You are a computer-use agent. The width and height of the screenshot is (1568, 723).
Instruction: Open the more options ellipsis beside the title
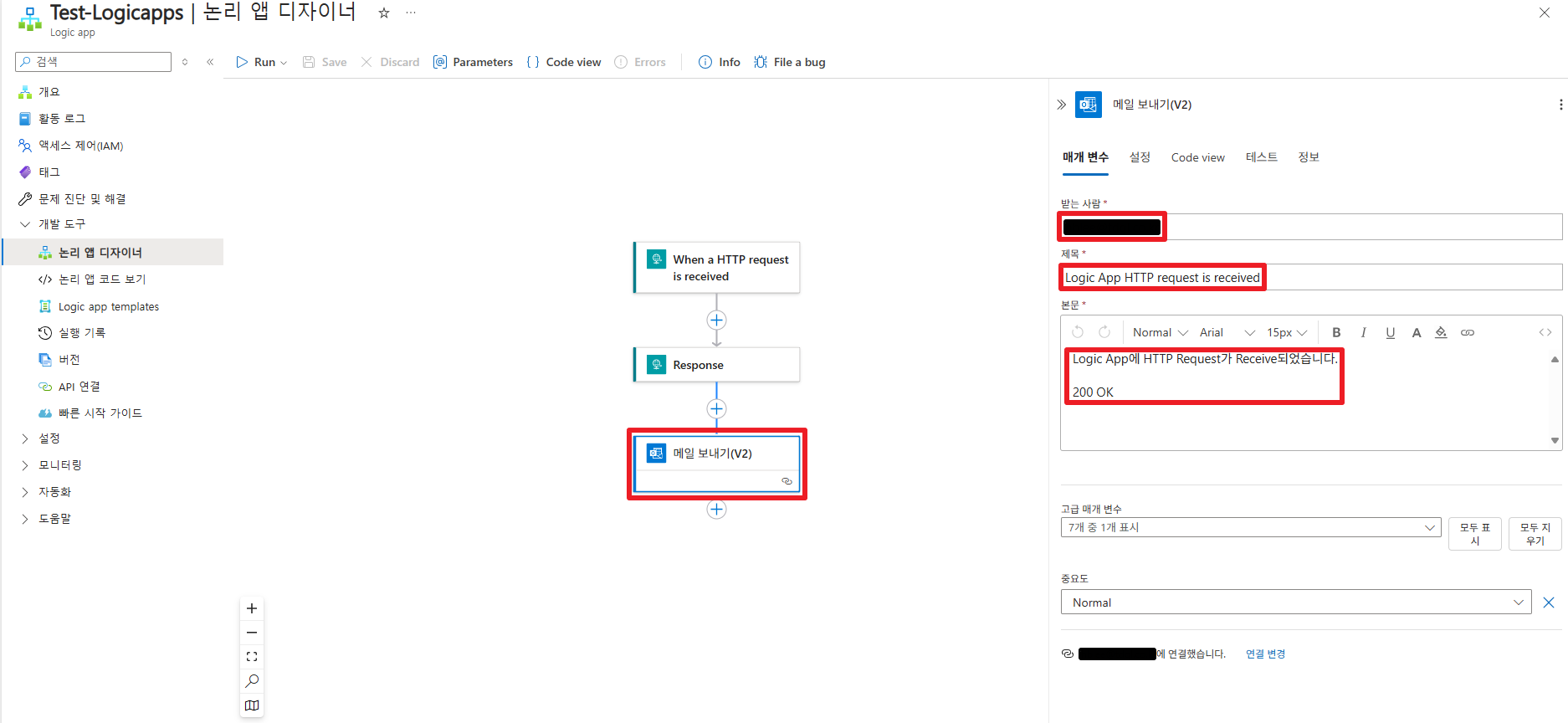point(411,13)
